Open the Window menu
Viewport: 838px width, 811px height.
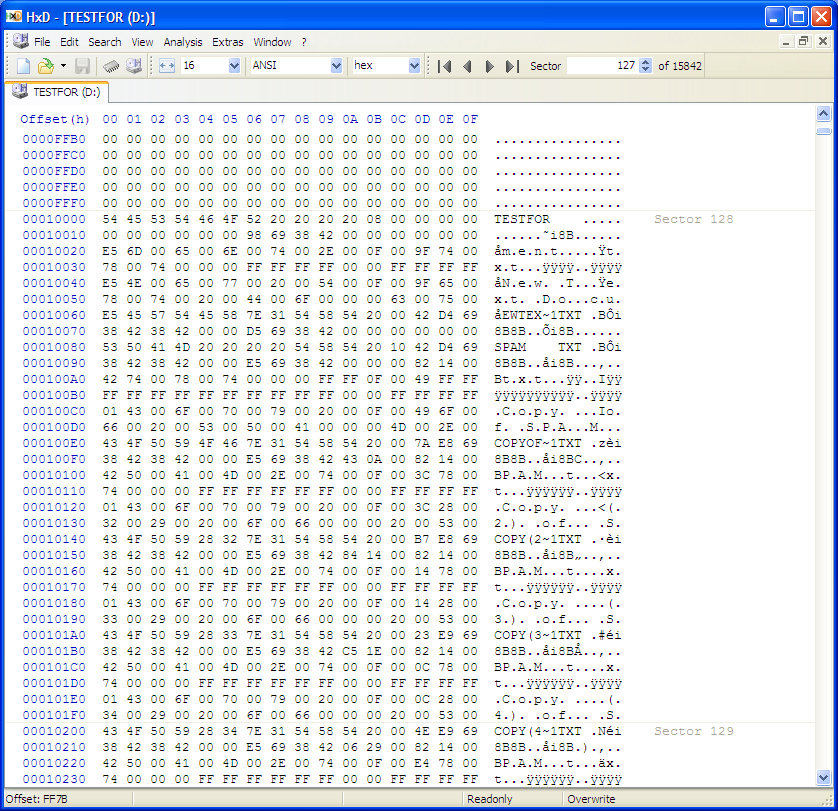coord(272,42)
